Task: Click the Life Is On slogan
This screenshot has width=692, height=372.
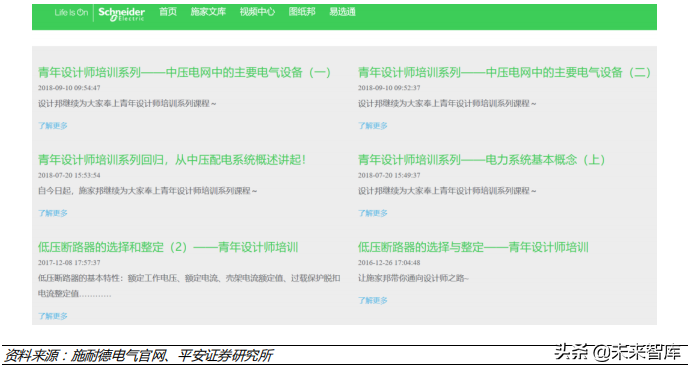Action: (71, 12)
